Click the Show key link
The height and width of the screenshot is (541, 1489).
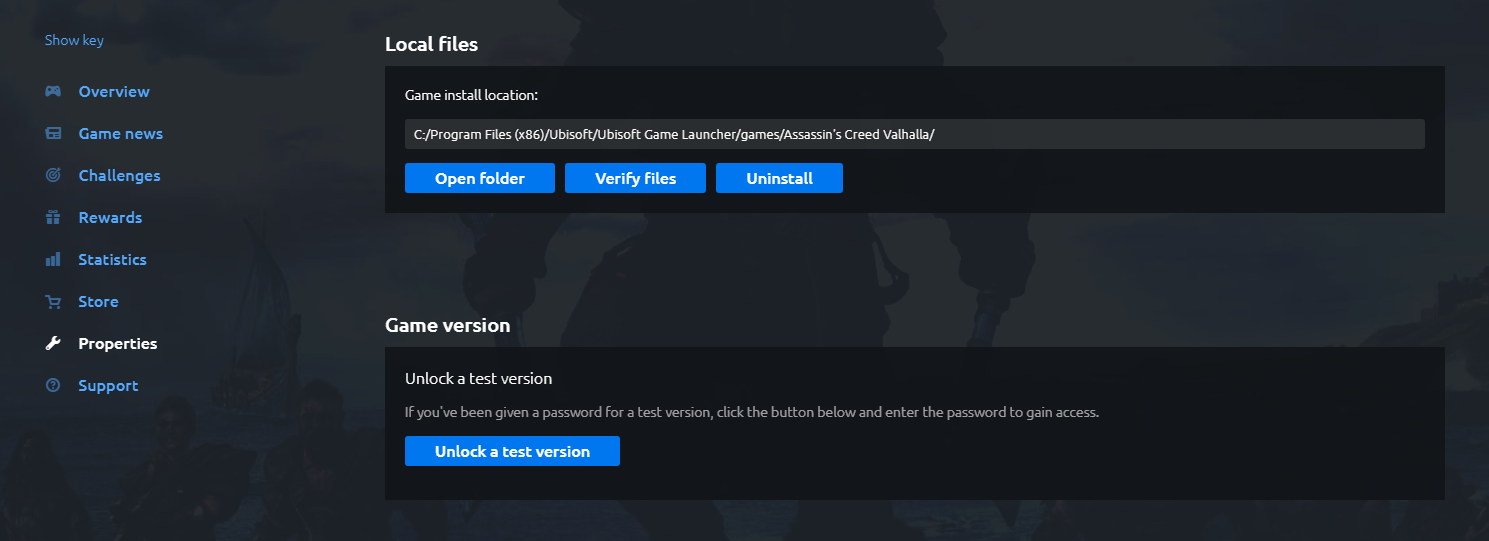point(74,41)
